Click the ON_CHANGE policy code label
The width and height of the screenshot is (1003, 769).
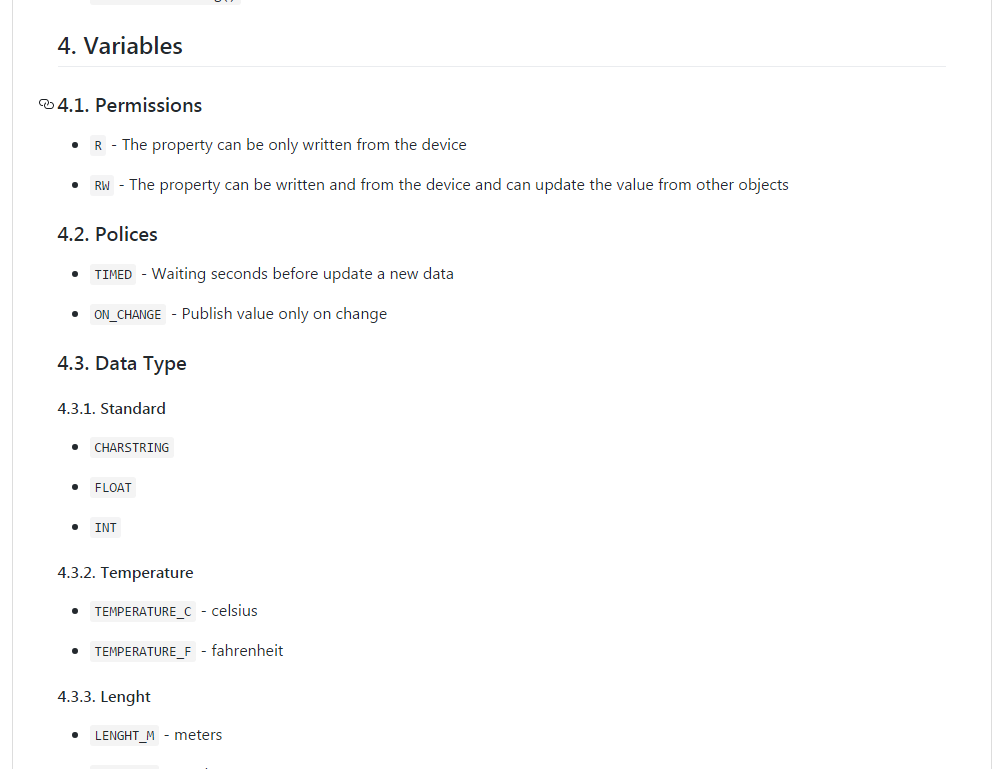point(127,315)
